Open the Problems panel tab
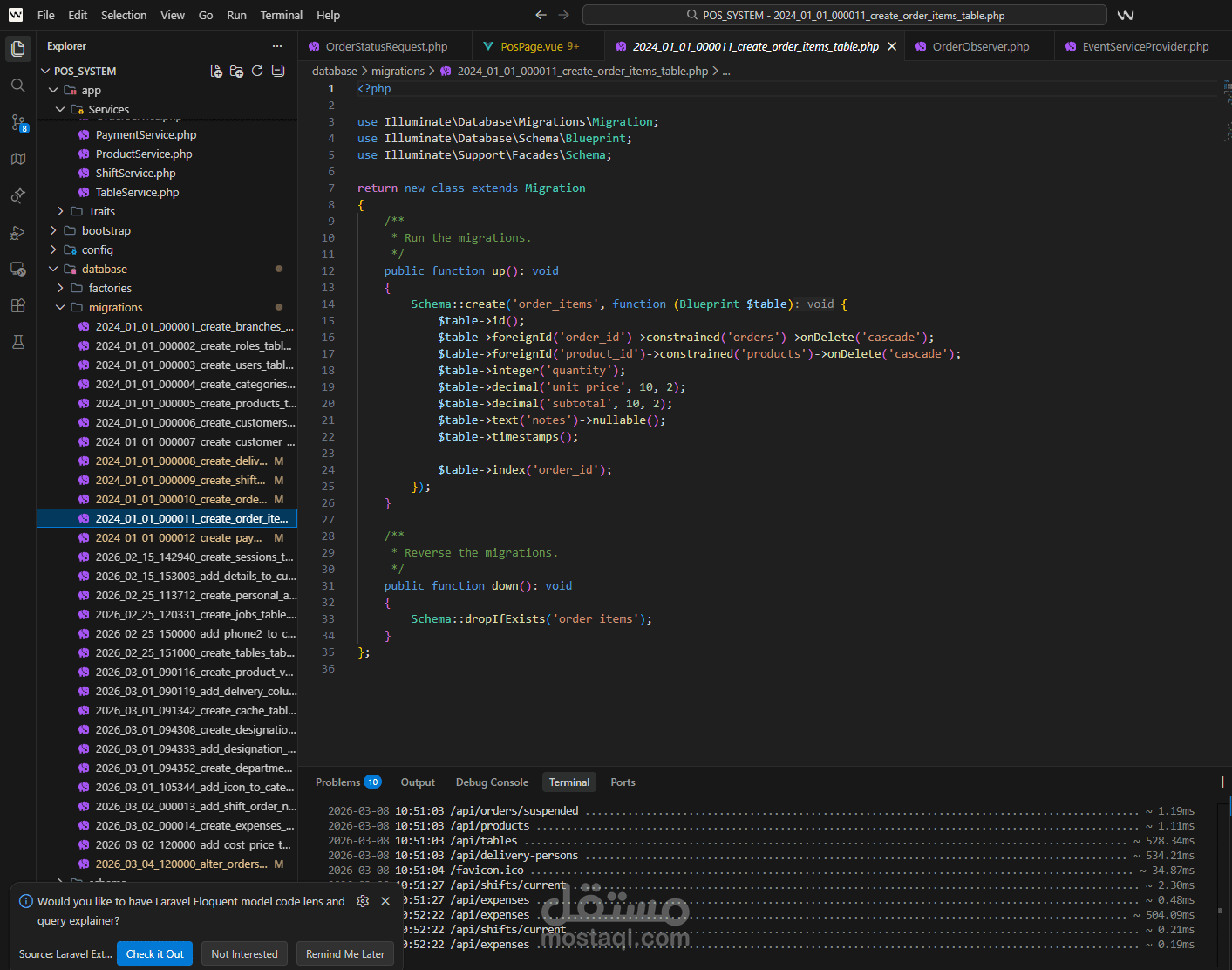Screen dimensions: 1232x970 (348, 782)
